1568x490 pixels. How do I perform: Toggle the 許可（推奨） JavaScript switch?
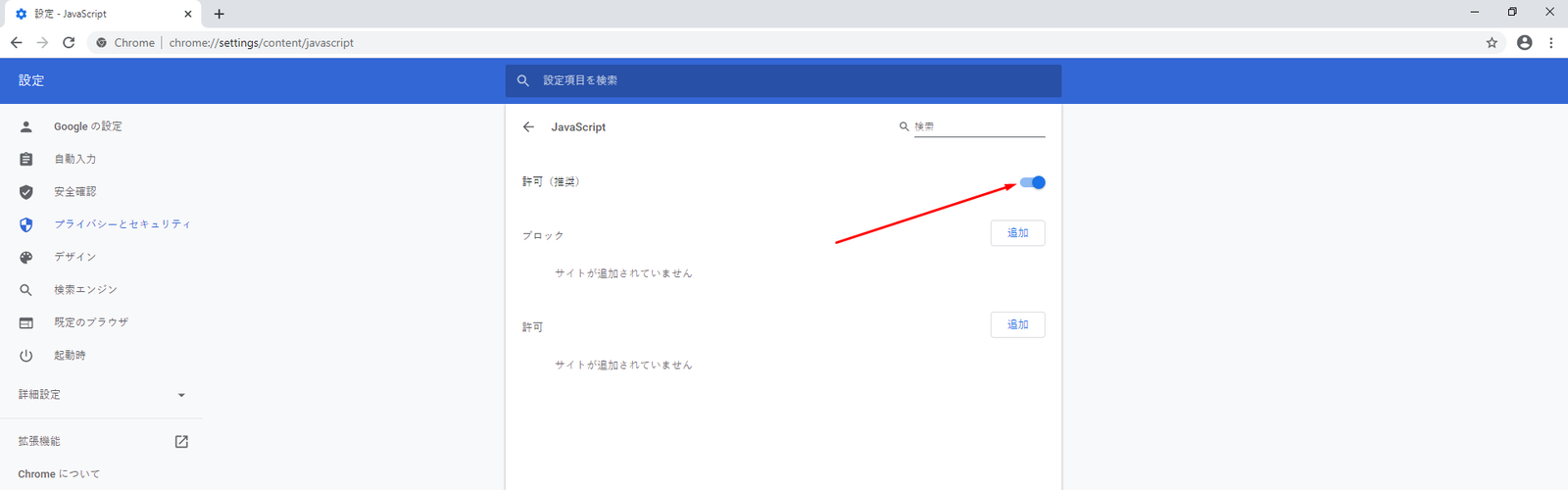1032,182
